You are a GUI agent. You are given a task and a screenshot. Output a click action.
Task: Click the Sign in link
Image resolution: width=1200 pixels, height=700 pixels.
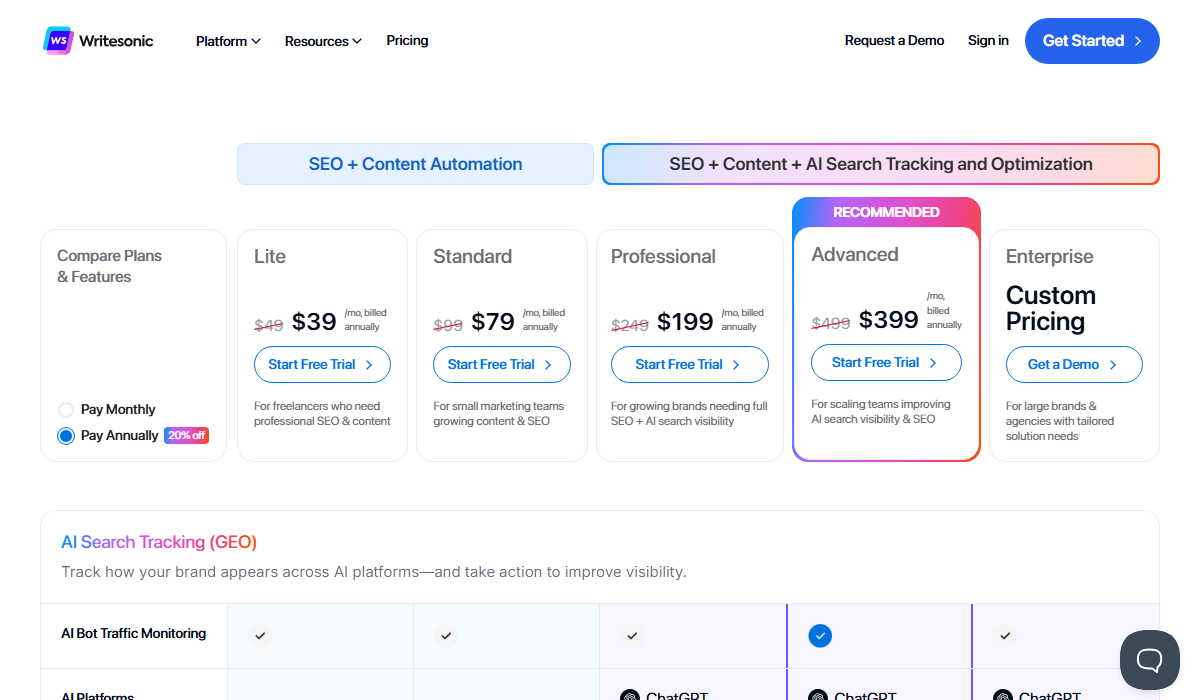click(x=988, y=41)
